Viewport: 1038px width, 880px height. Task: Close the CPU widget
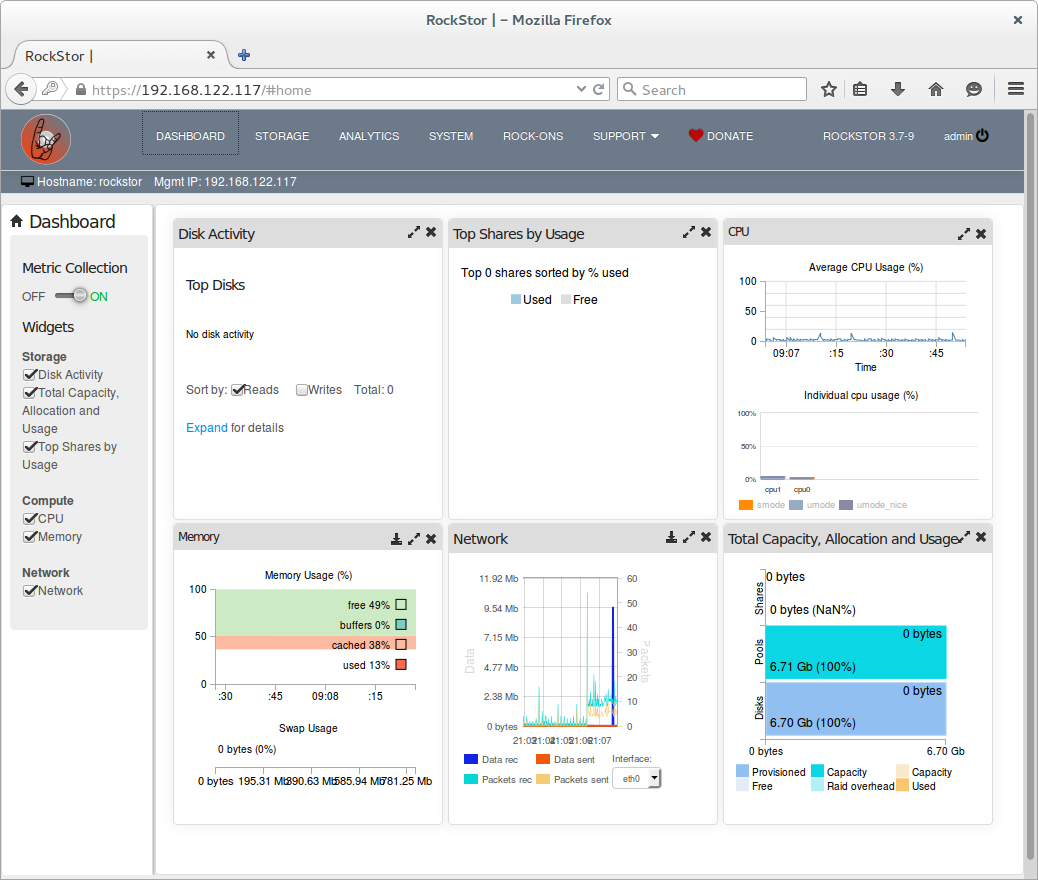[x=981, y=234]
